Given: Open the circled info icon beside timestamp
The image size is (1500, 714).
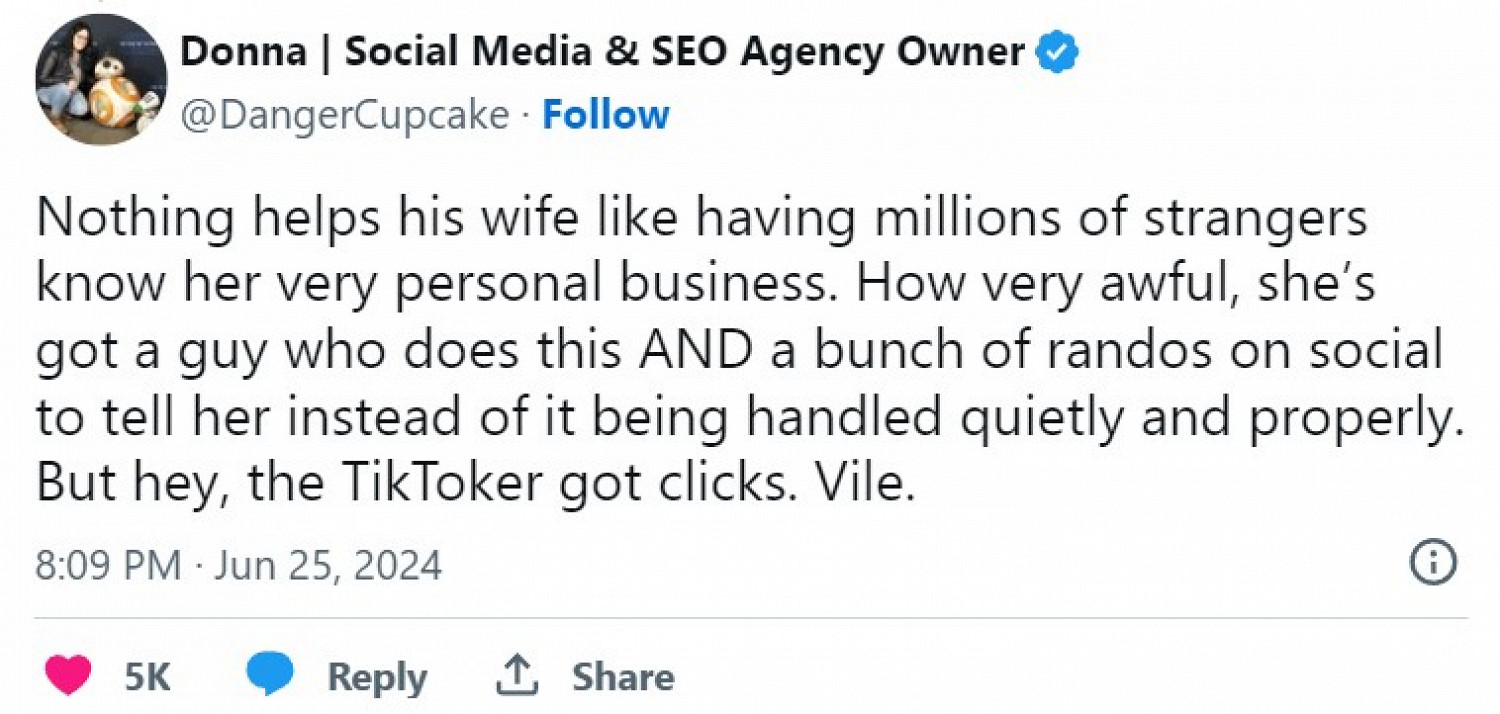Looking at the screenshot, I should [x=1432, y=564].
